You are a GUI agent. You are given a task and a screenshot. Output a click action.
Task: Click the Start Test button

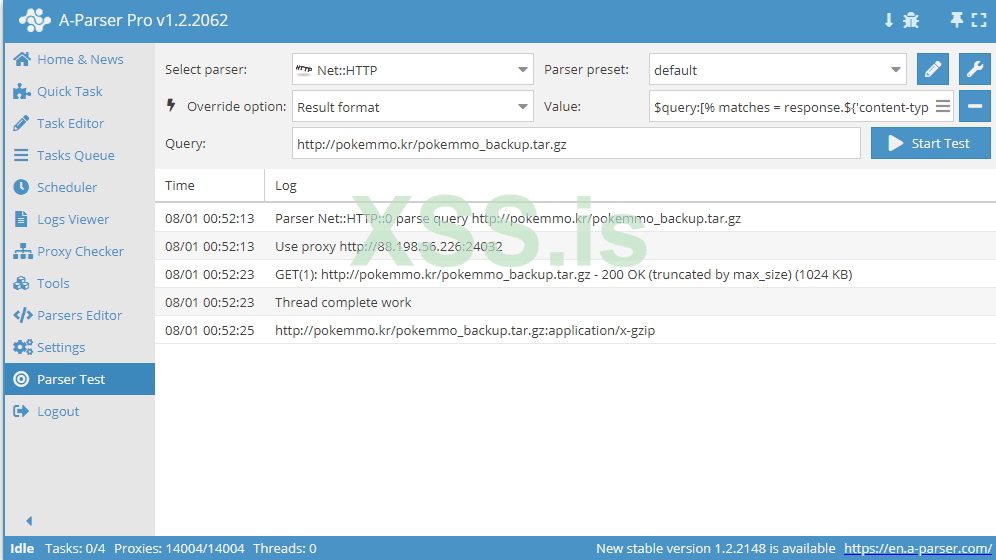pyautogui.click(x=931, y=143)
